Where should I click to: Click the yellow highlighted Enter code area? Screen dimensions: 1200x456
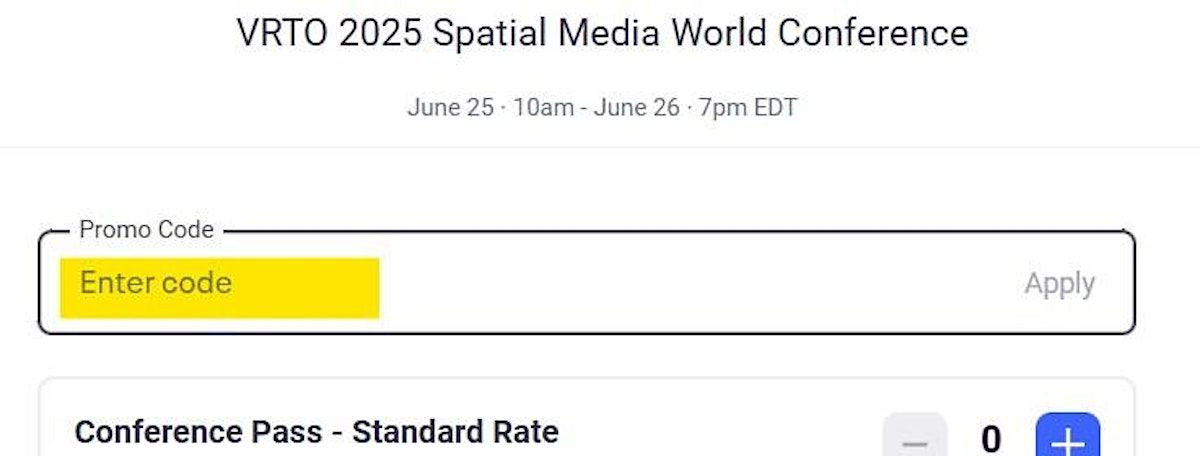pyautogui.click(x=220, y=287)
